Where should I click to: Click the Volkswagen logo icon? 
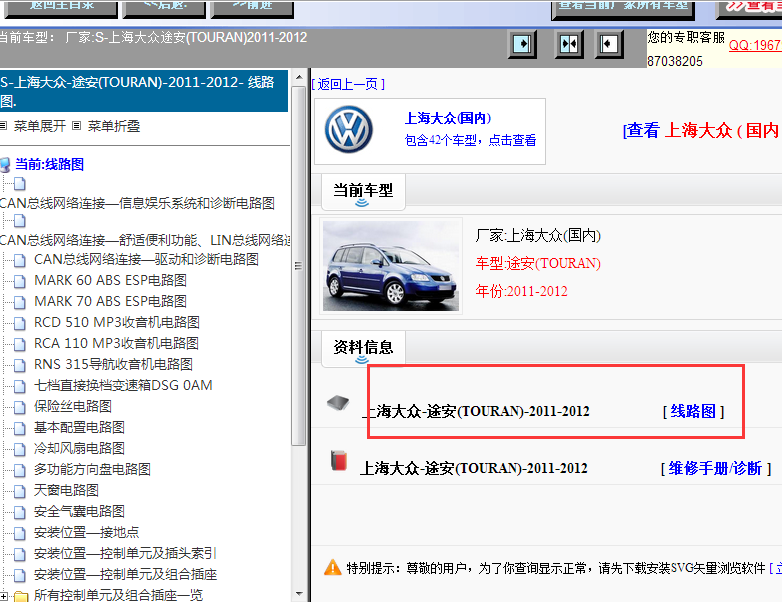pyautogui.click(x=348, y=130)
